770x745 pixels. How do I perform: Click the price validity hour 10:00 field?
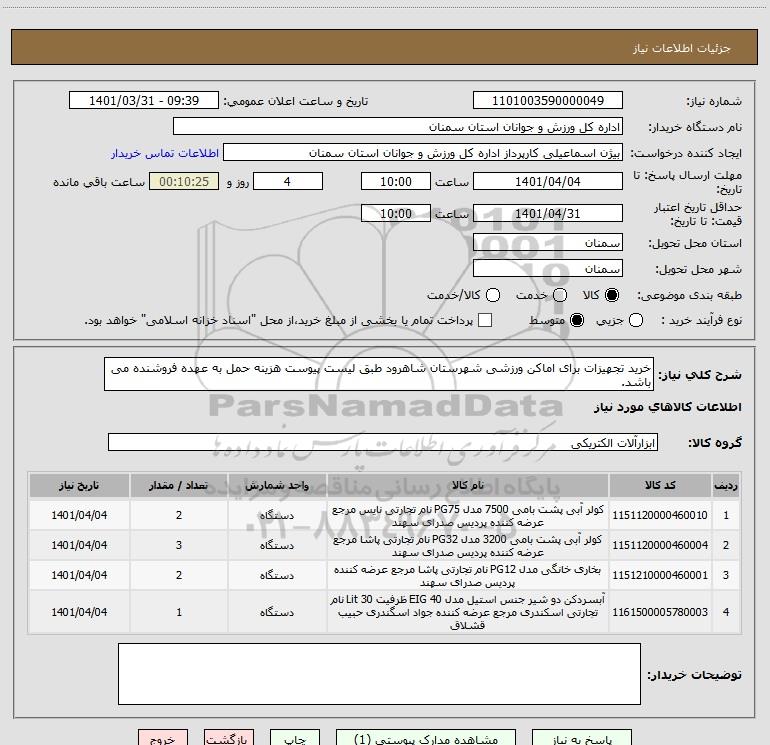point(396,214)
